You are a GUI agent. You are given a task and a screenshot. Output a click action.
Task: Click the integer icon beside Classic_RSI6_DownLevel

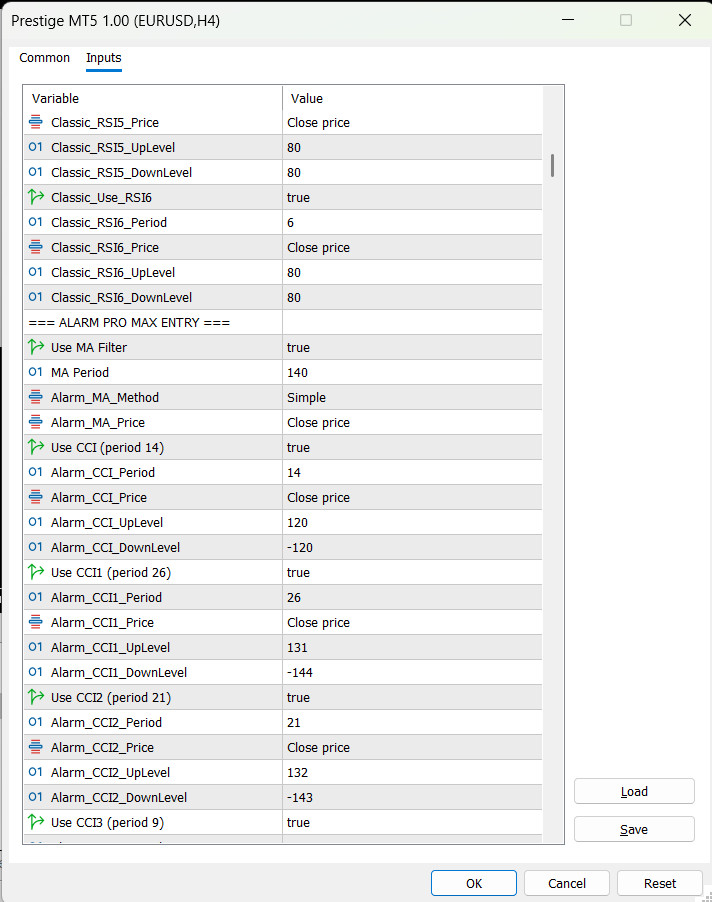(36, 297)
